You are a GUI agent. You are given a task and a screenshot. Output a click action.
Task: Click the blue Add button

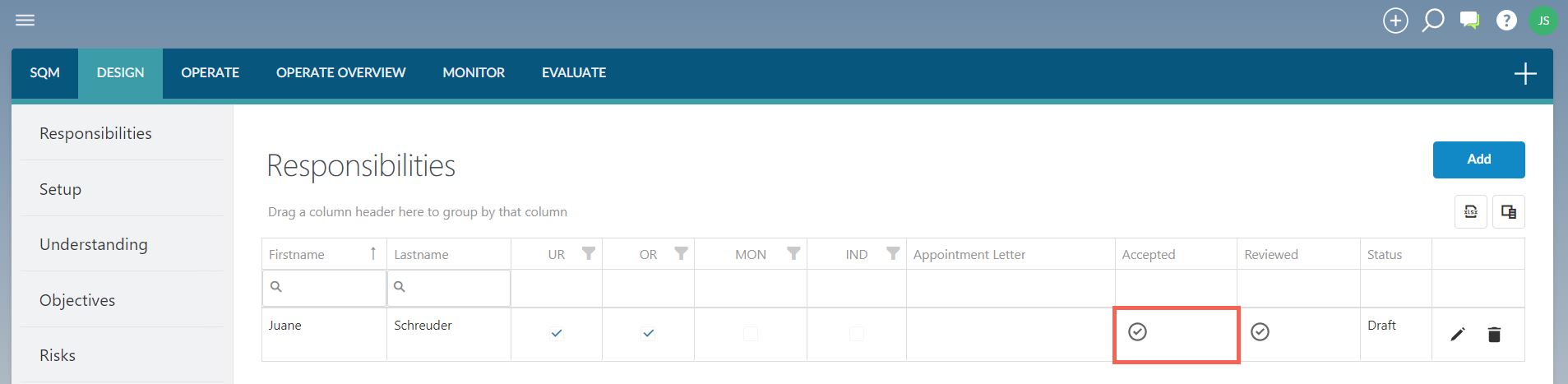1478,160
